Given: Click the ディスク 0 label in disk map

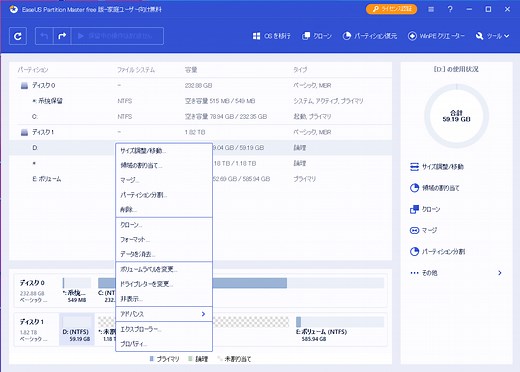Looking at the screenshot, I should click(x=32, y=283).
